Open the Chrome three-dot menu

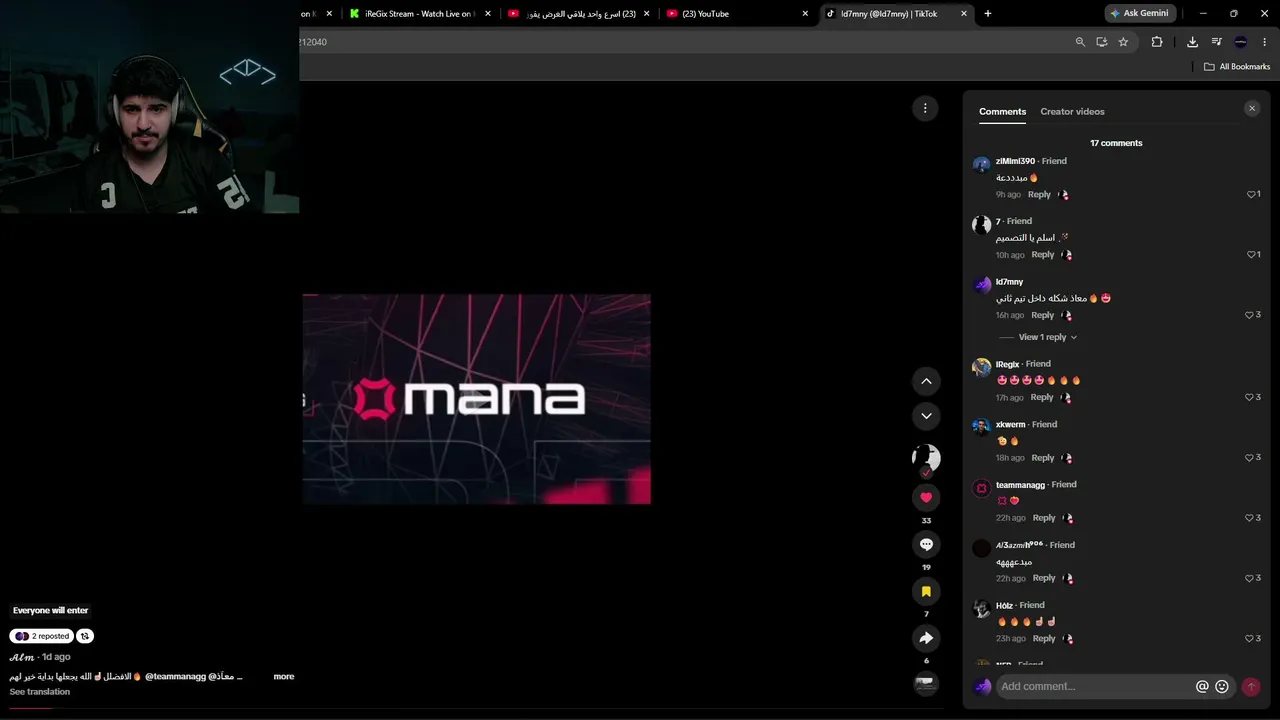point(1265,42)
